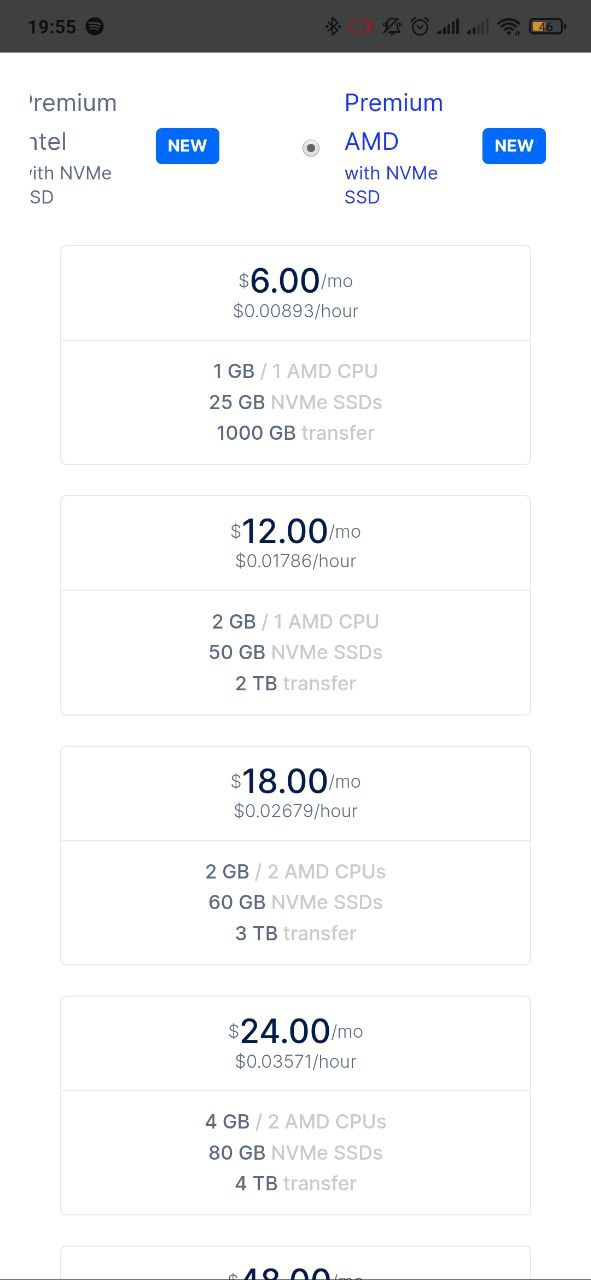Screen dimensions: 591x1280
Task: Select the Premium AMD radio button
Action: [311, 148]
